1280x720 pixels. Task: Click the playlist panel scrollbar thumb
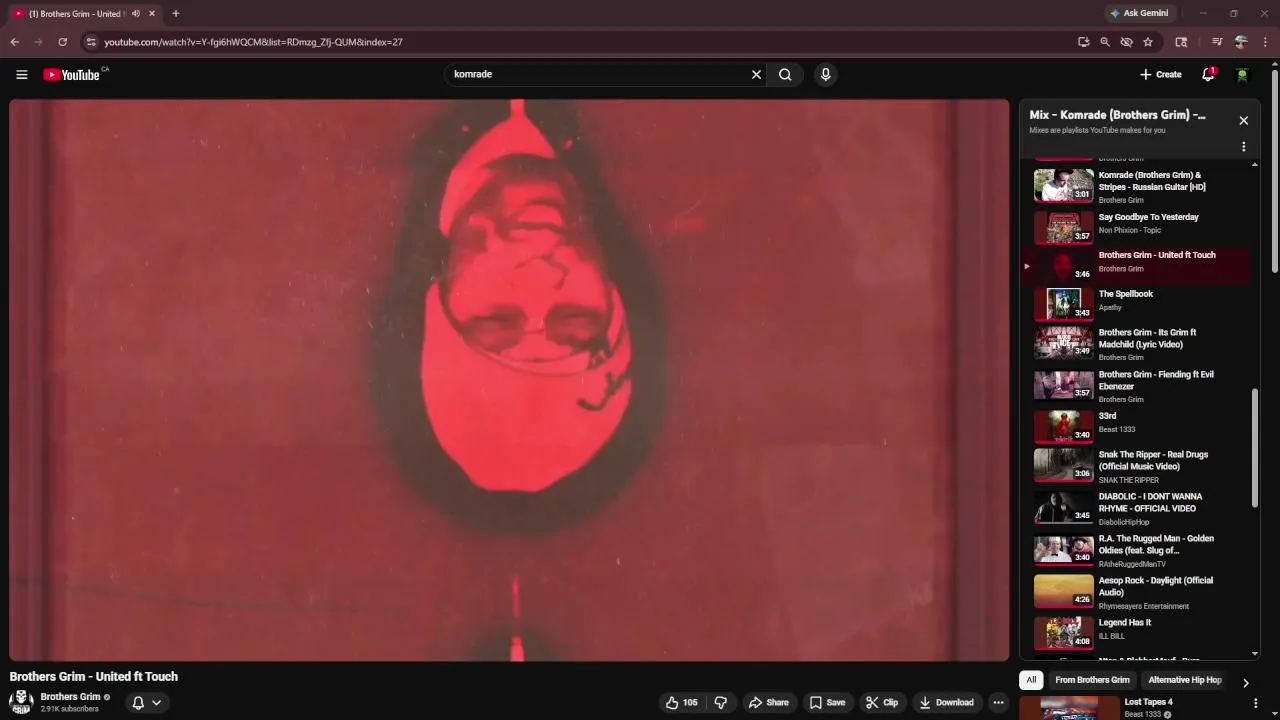pyautogui.click(x=1255, y=450)
